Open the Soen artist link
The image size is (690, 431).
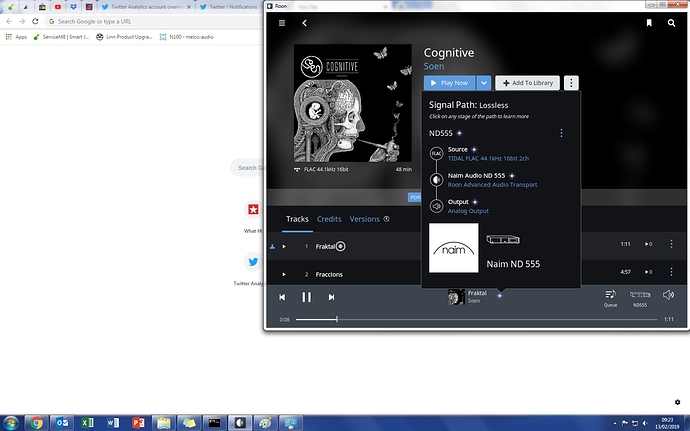coord(434,66)
